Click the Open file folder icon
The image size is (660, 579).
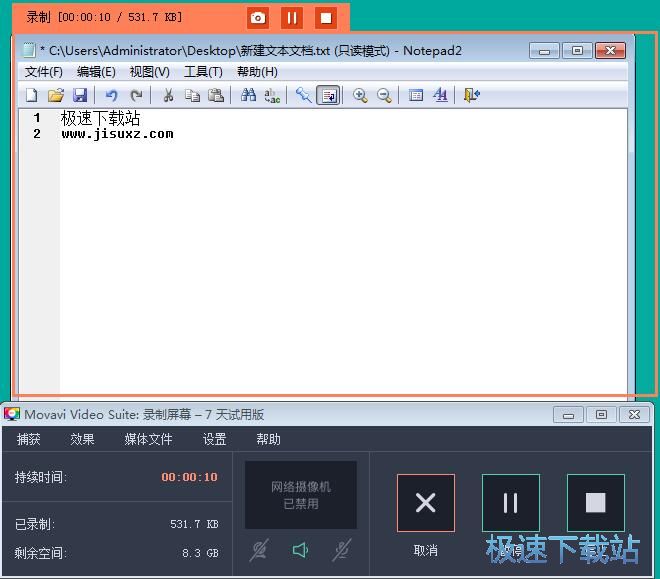pyautogui.click(x=56, y=95)
